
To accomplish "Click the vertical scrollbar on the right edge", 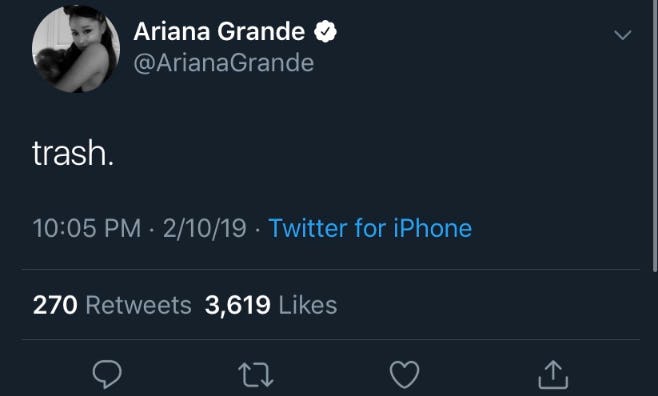I will (x=655, y=136).
